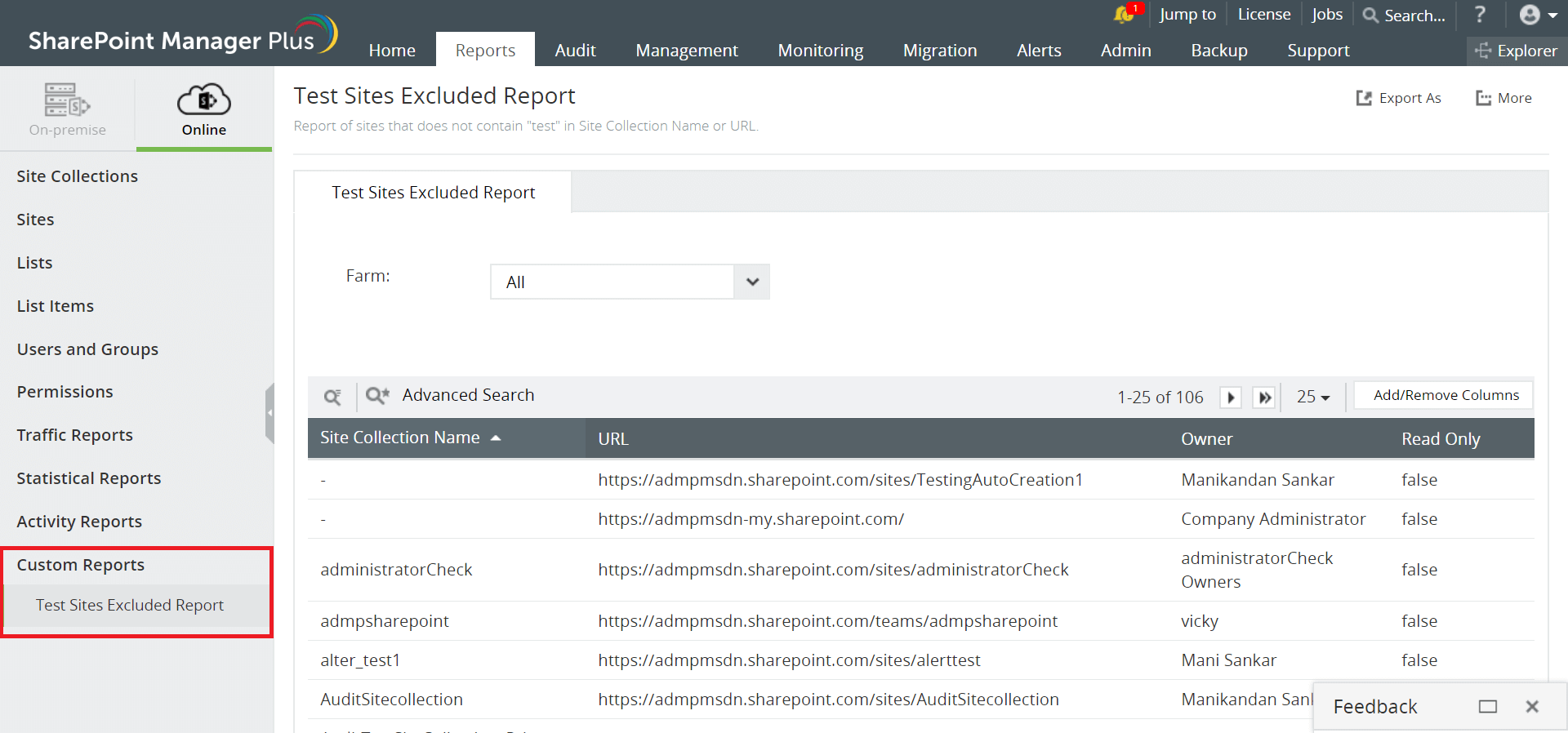This screenshot has width=1568, height=733.
Task: Open Advanced Search
Action: (451, 395)
